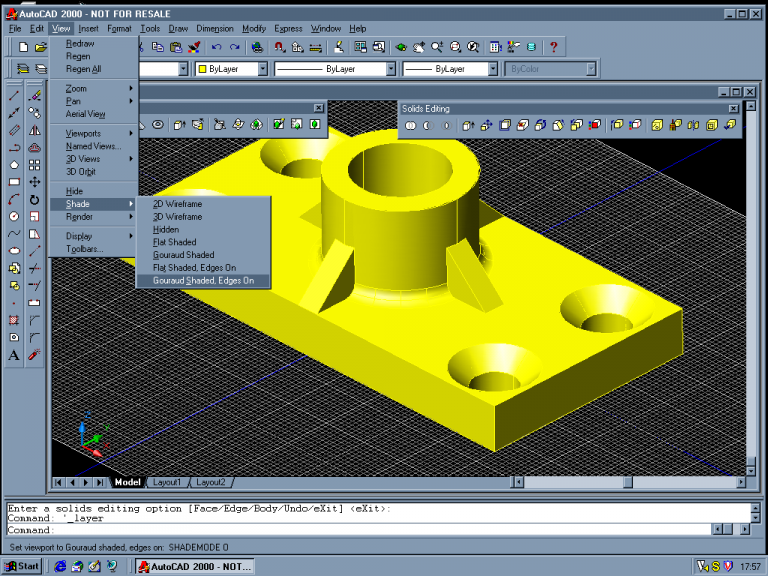Click the Help question mark icon
Viewport: 768px width, 576px height.
[554, 47]
